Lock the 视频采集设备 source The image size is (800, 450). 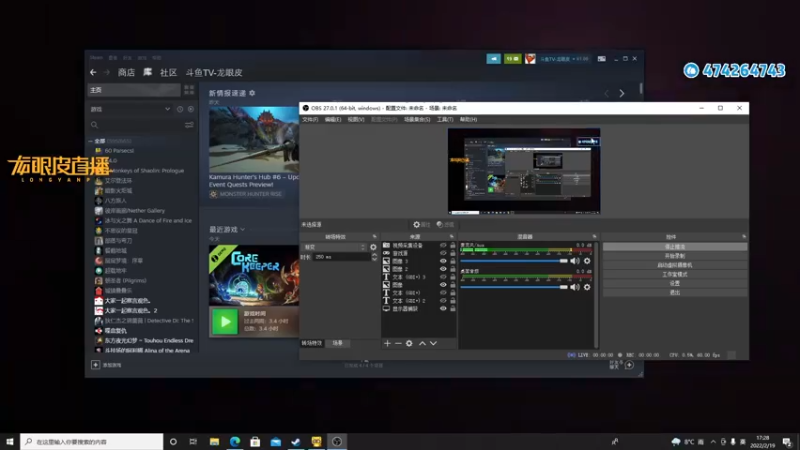coord(453,245)
